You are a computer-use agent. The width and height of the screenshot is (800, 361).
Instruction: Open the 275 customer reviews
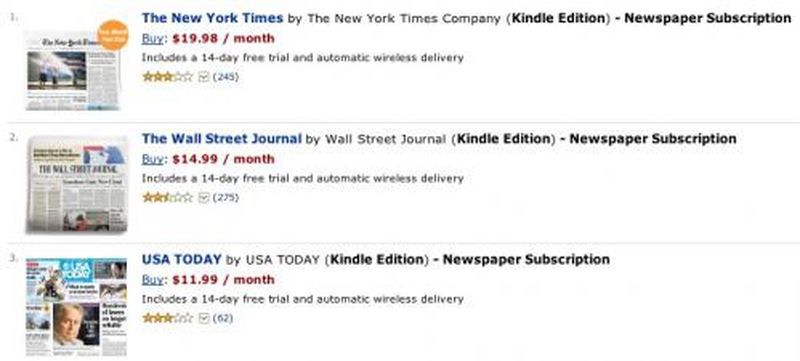pos(226,197)
